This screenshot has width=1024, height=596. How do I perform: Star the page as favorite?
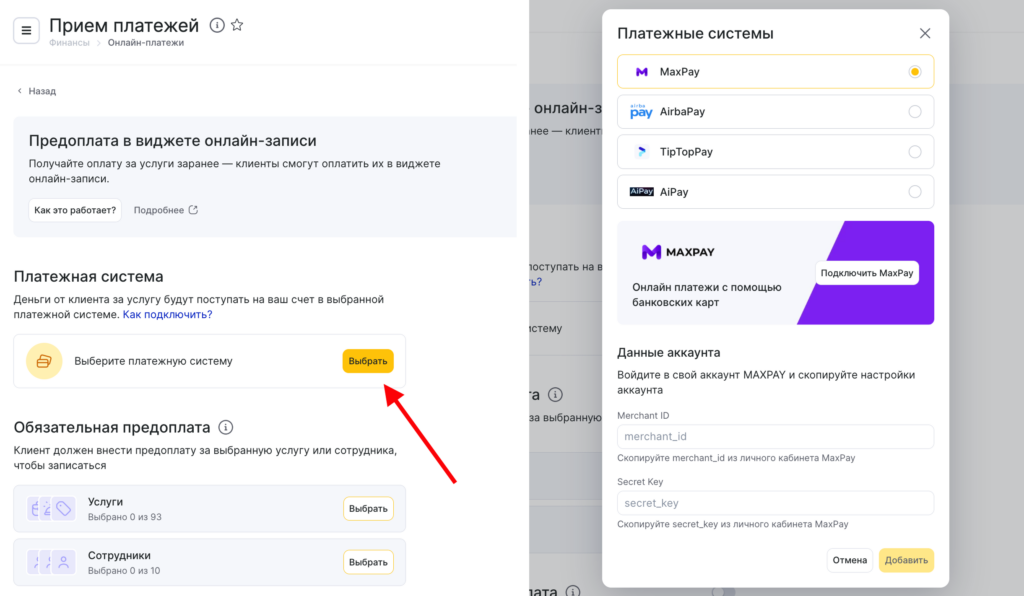237,25
